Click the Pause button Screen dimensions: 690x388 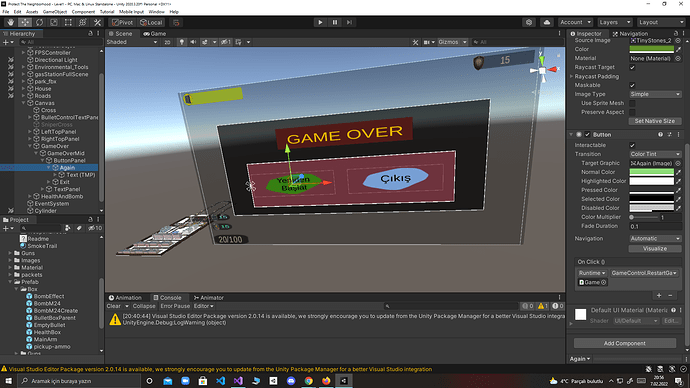click(334, 22)
